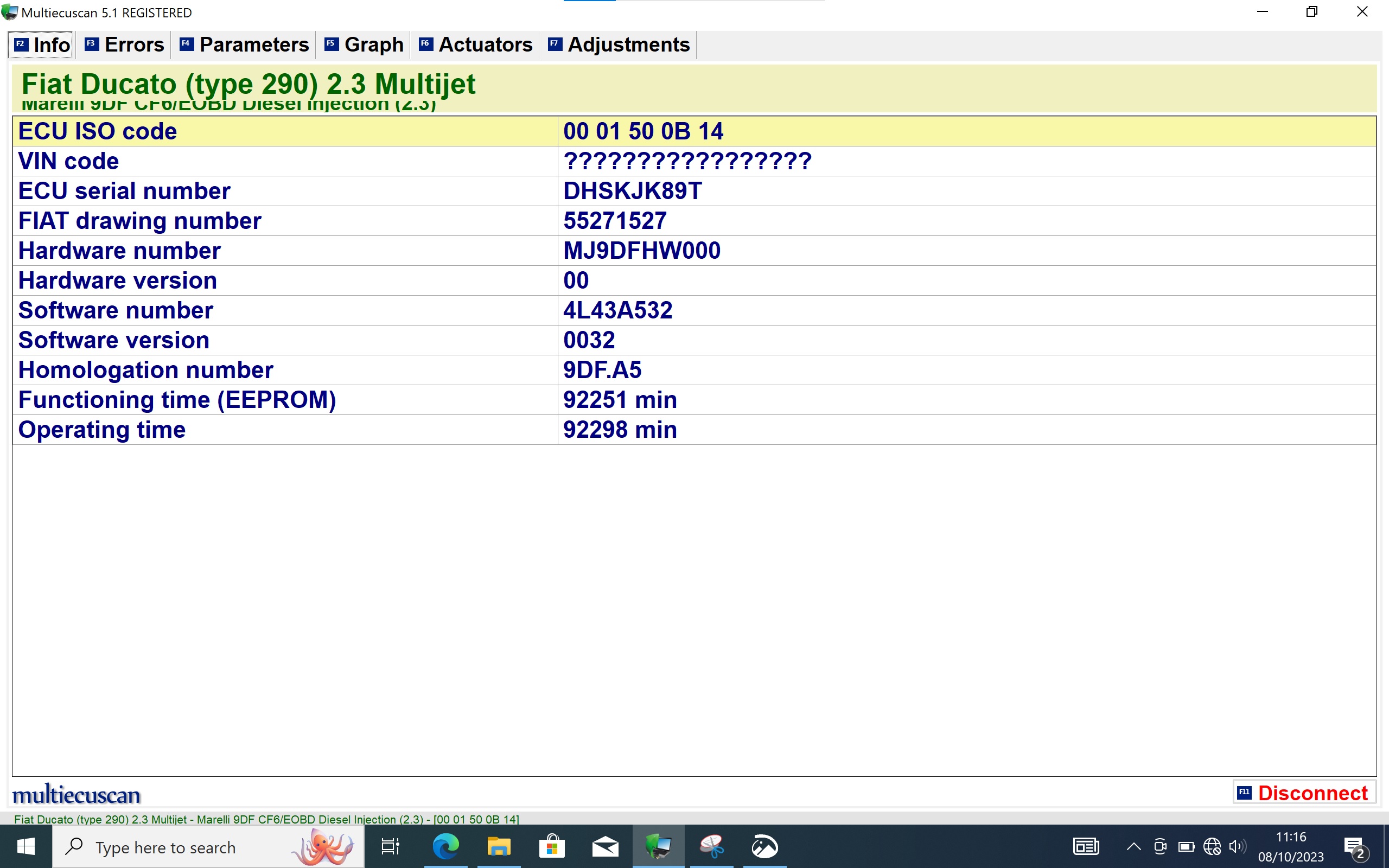
Task: Click drawing number 55271527
Action: (615, 221)
